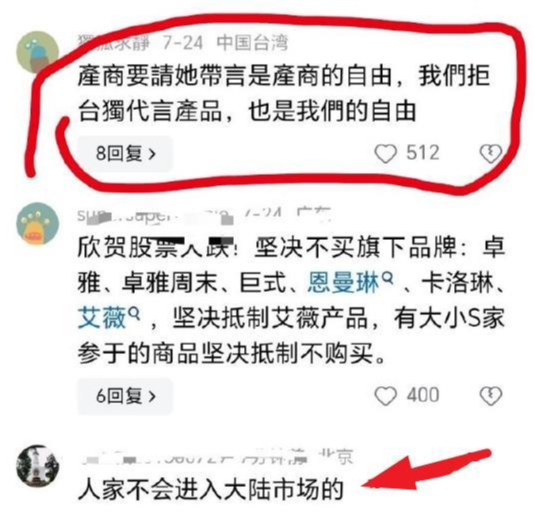Screen dimensions: 535x512
Task: Select comment about 廠商要請她帶言
Action: click(x=284, y=93)
